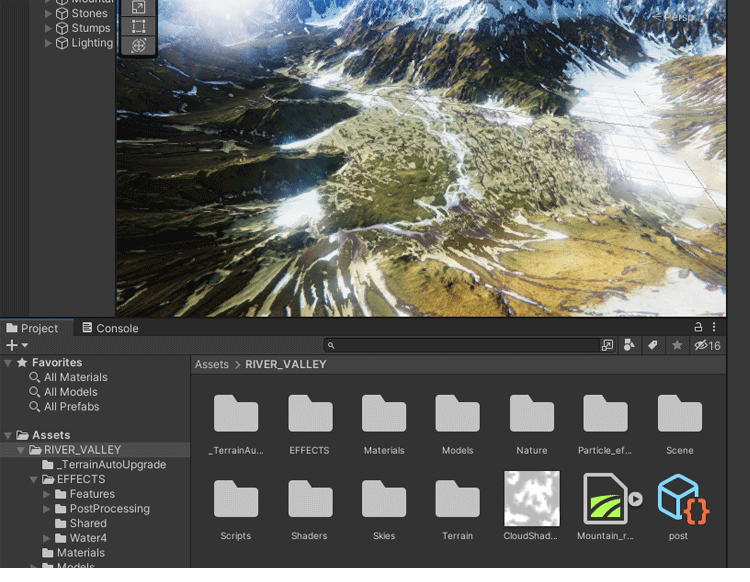Click the favorites star icon in Project toolbar
Viewport: 750px width, 582px height.
(x=677, y=345)
